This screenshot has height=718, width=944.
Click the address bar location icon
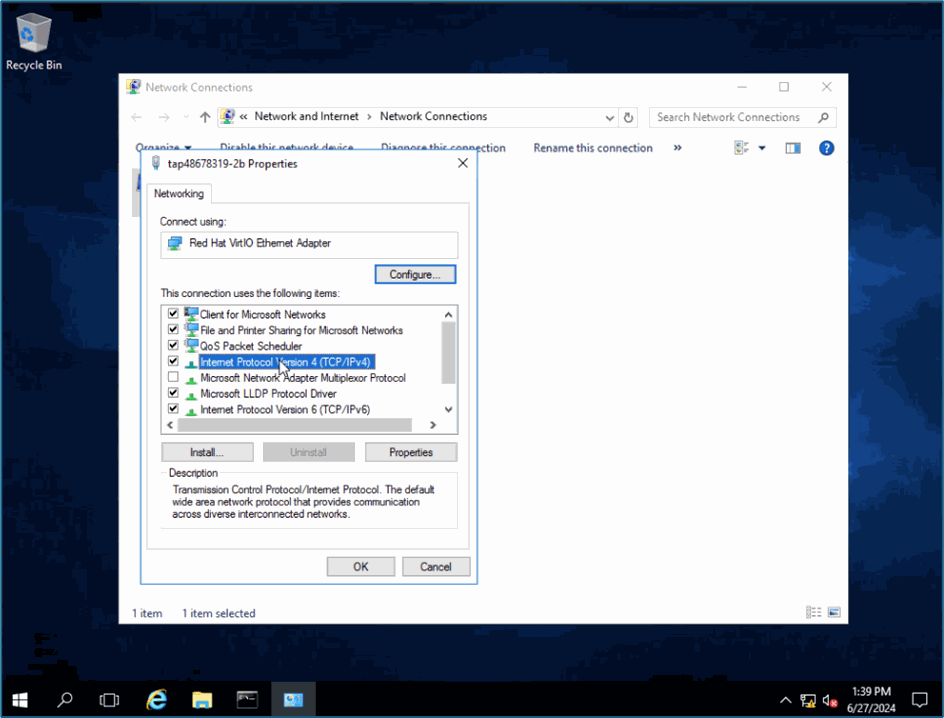tap(227, 116)
